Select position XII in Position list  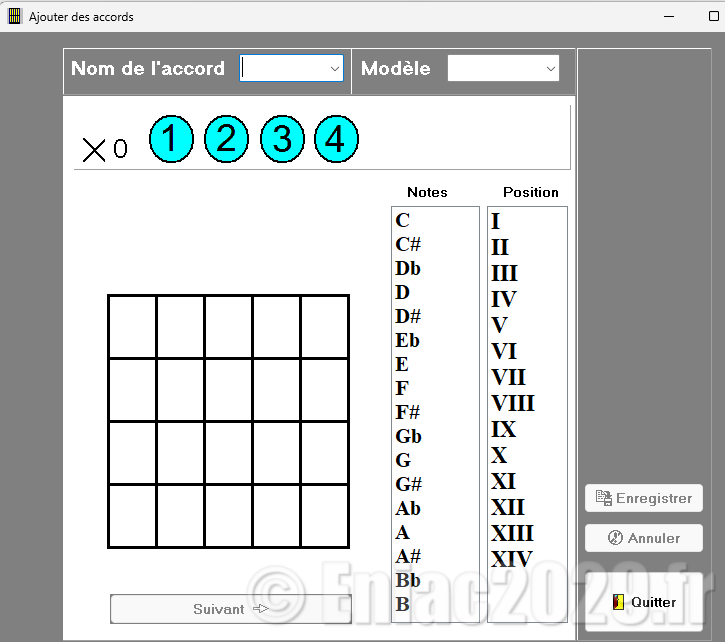click(508, 507)
